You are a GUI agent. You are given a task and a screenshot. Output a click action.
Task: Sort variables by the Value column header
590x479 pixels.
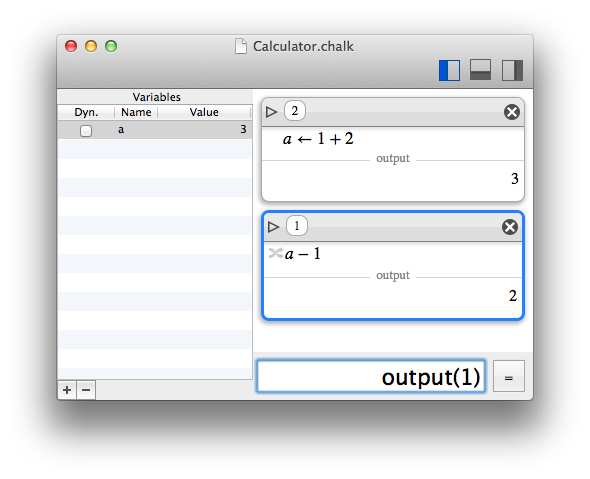(204, 112)
